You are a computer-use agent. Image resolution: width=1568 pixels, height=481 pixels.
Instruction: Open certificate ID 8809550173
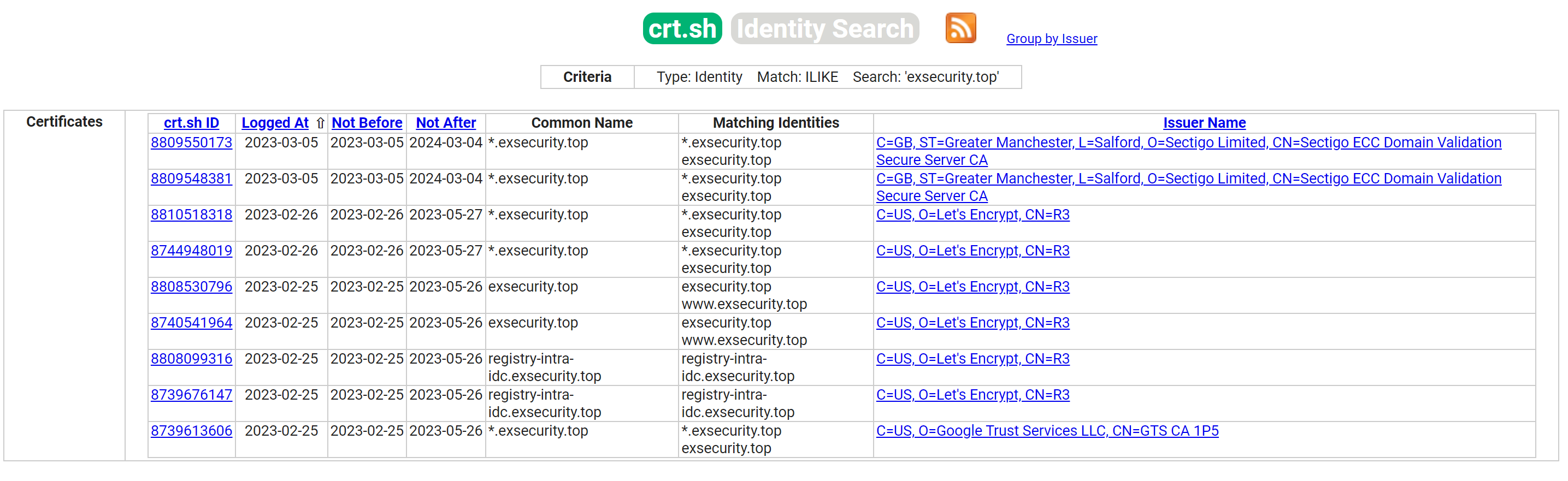191,142
